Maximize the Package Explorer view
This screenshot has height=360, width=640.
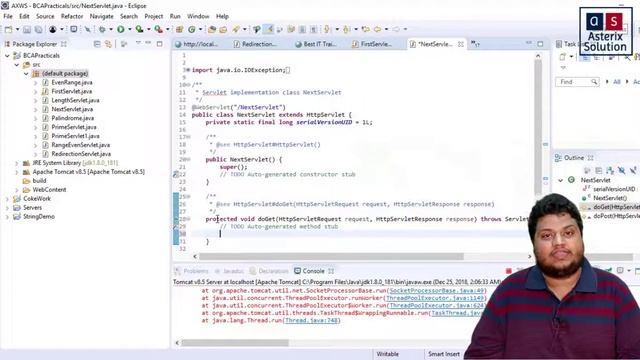160,44
